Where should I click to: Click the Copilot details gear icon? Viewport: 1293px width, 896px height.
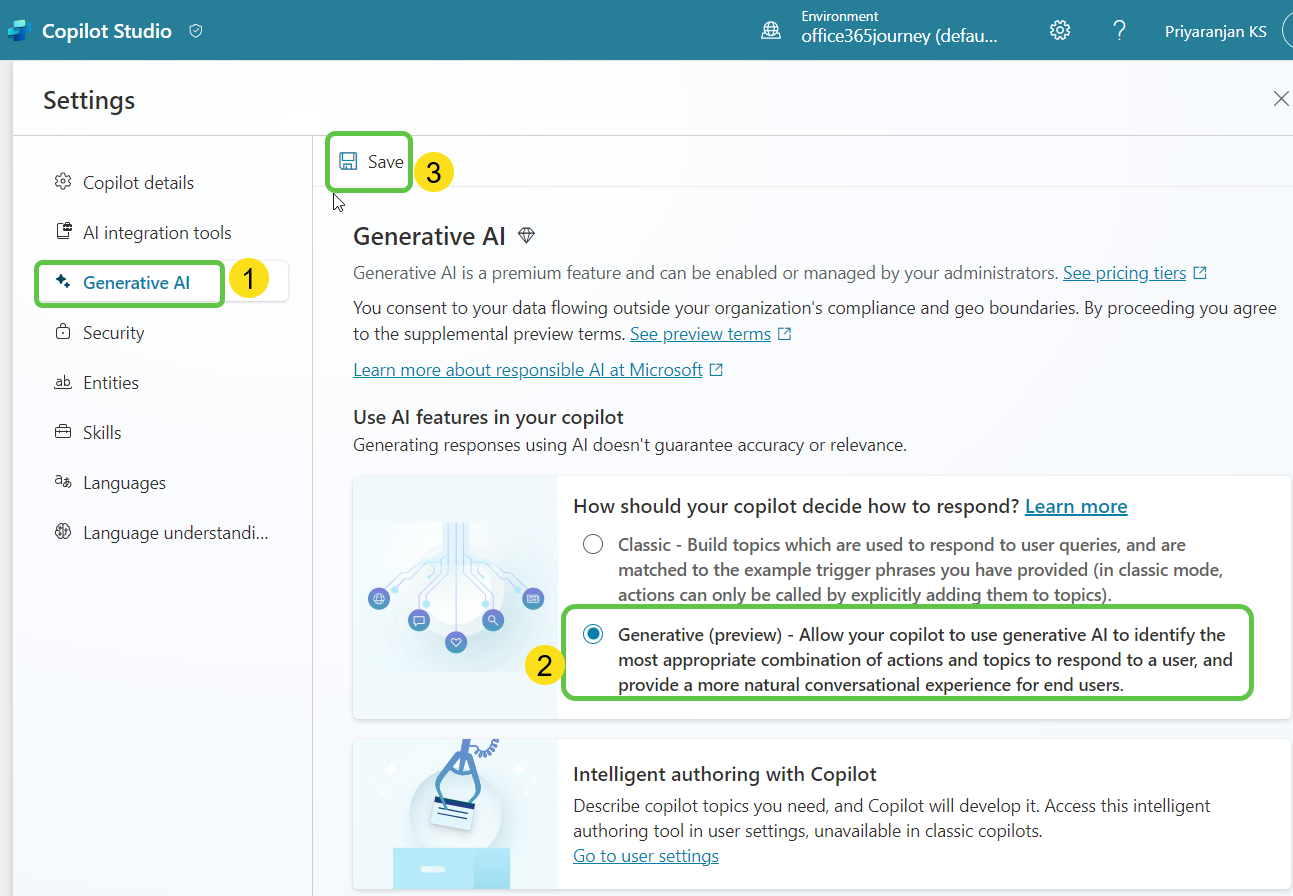63,182
